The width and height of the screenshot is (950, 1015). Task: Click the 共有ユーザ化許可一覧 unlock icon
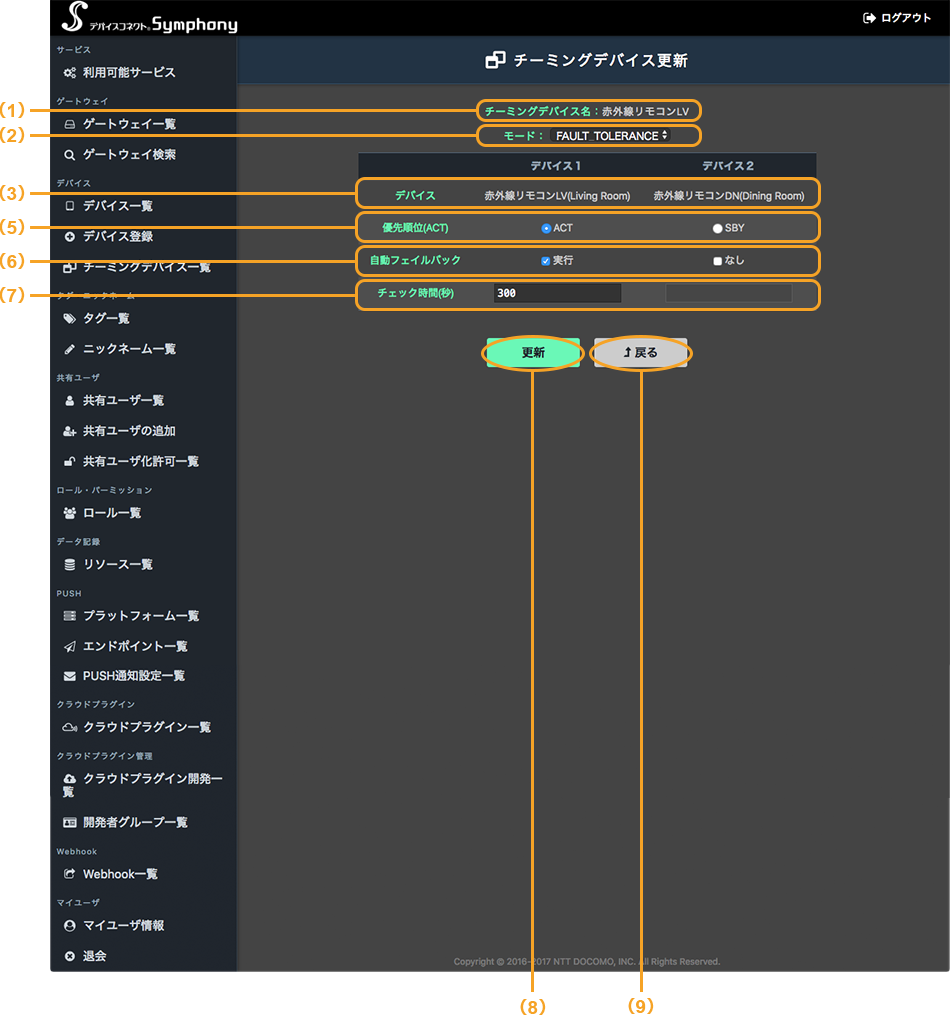(x=70, y=462)
